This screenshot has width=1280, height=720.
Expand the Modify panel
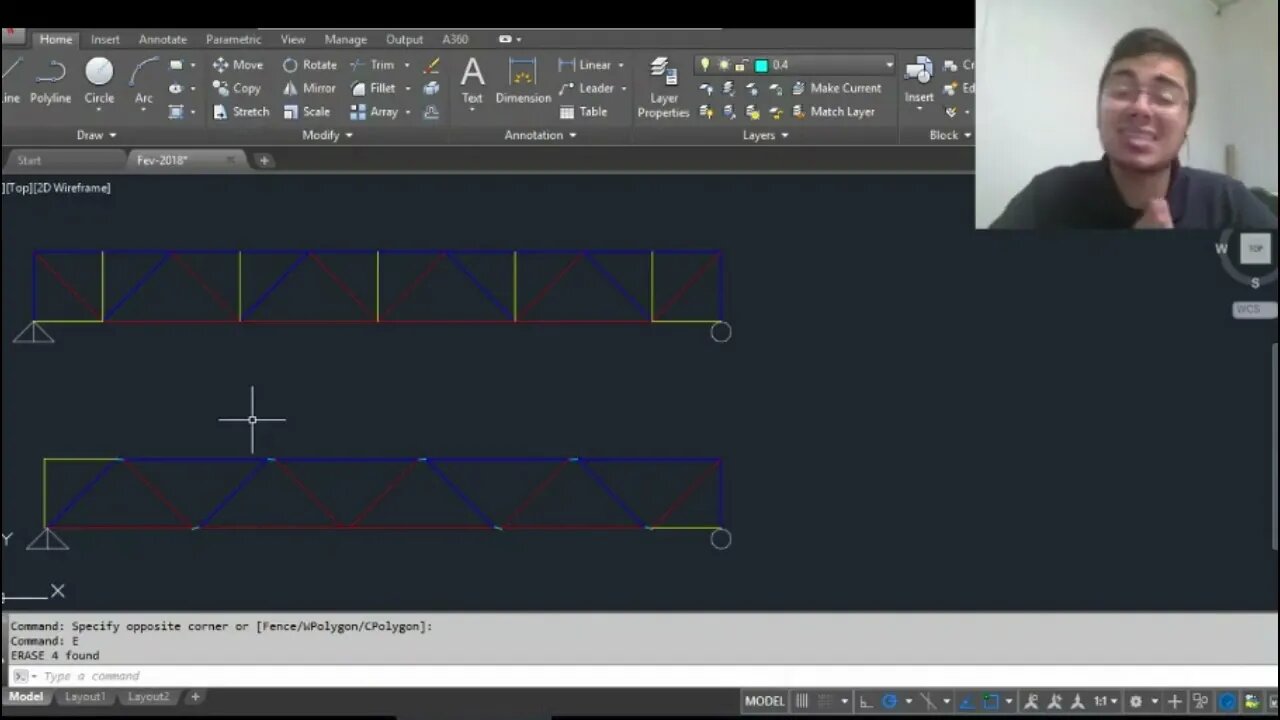[328, 135]
